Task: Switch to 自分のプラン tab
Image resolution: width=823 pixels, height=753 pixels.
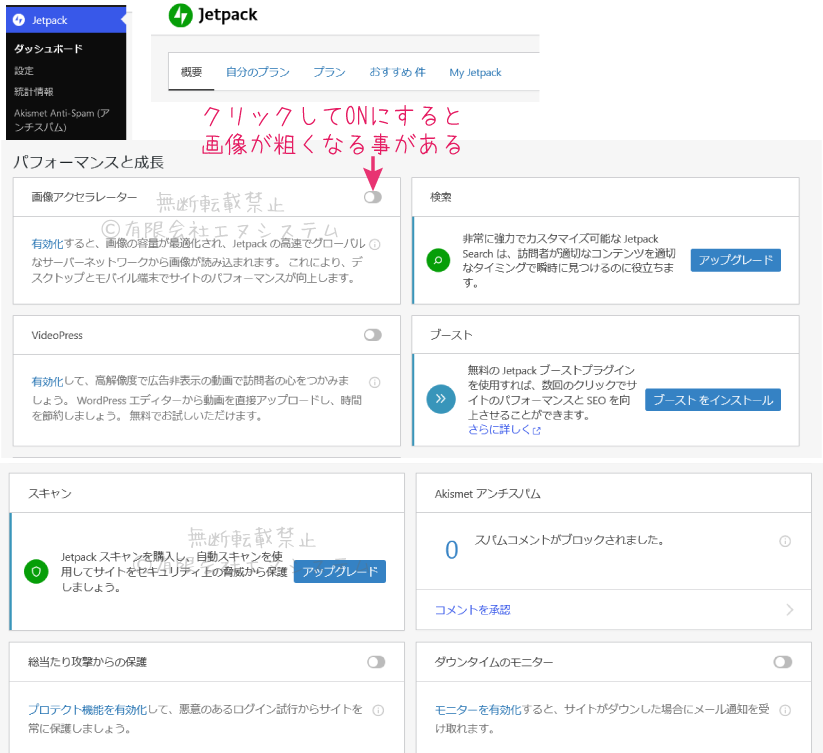Action: [x=258, y=72]
